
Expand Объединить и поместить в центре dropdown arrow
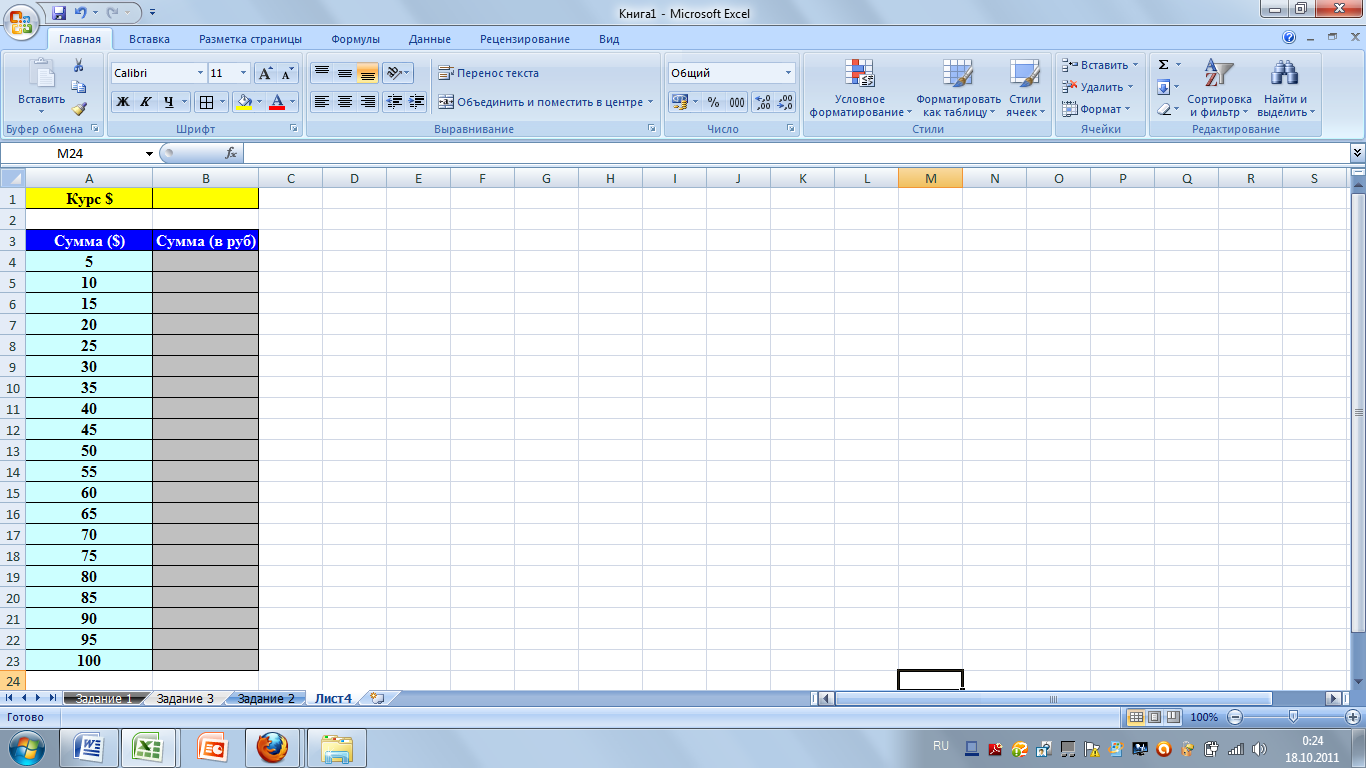tap(650, 102)
